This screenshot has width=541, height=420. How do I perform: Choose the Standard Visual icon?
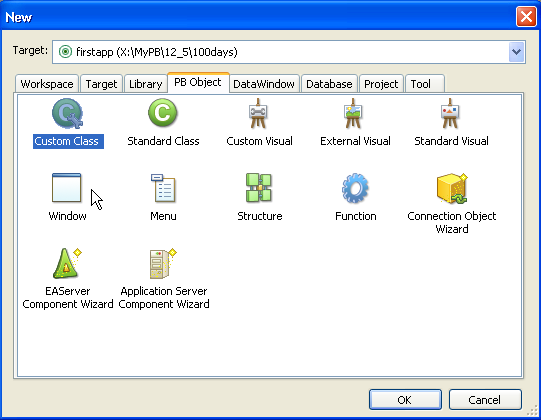[450, 114]
